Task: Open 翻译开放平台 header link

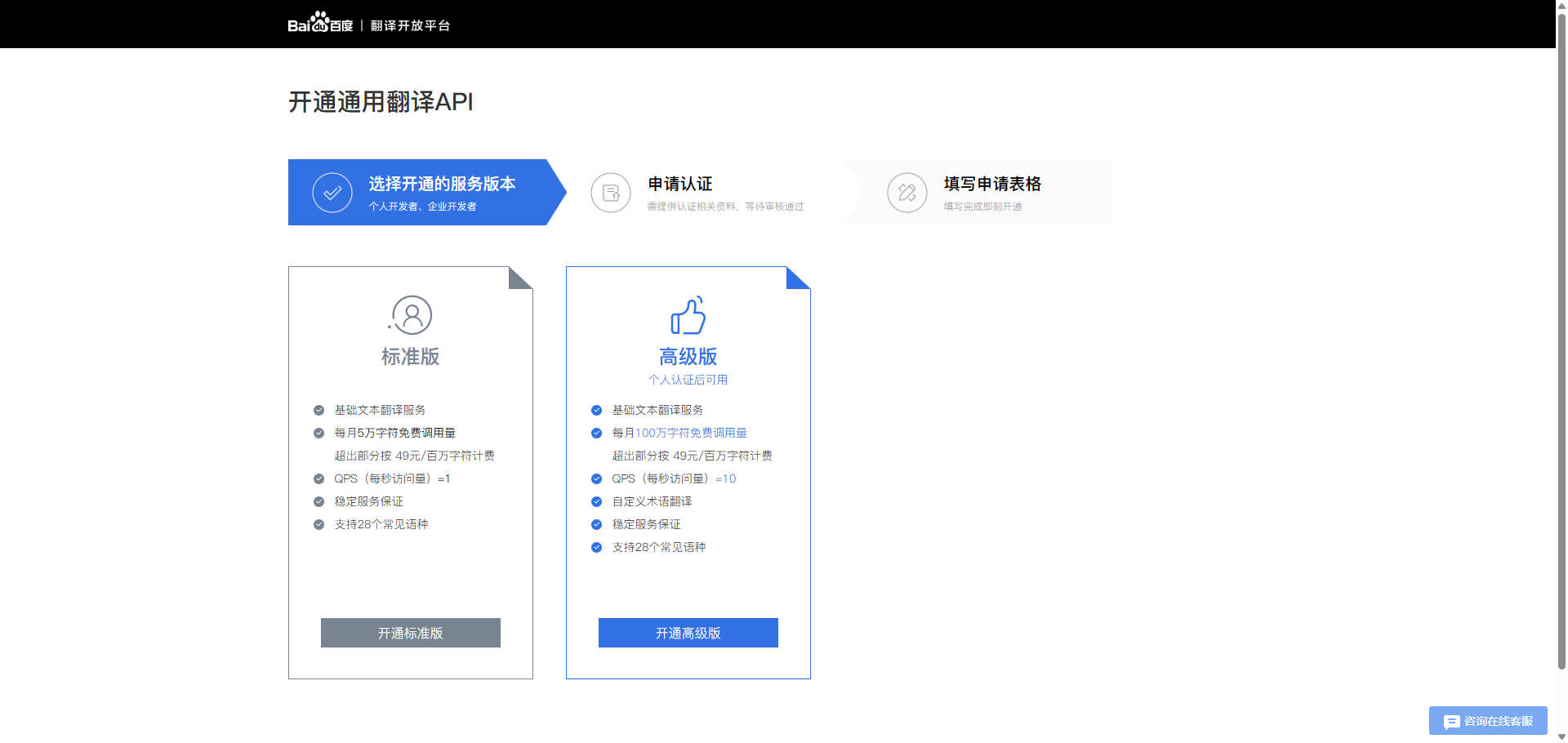Action: click(410, 25)
